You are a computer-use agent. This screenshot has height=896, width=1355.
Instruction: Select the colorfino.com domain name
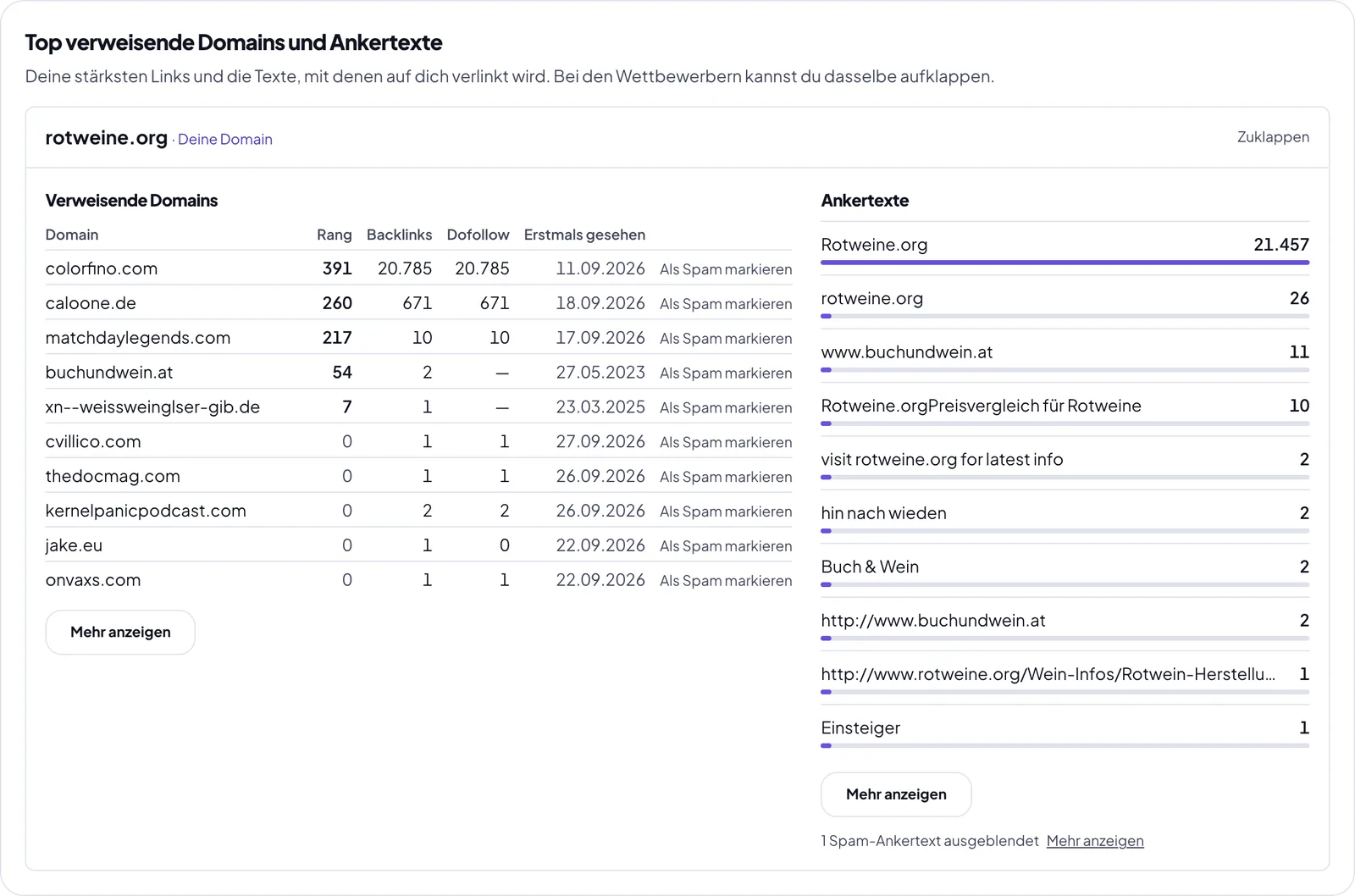tap(102, 268)
